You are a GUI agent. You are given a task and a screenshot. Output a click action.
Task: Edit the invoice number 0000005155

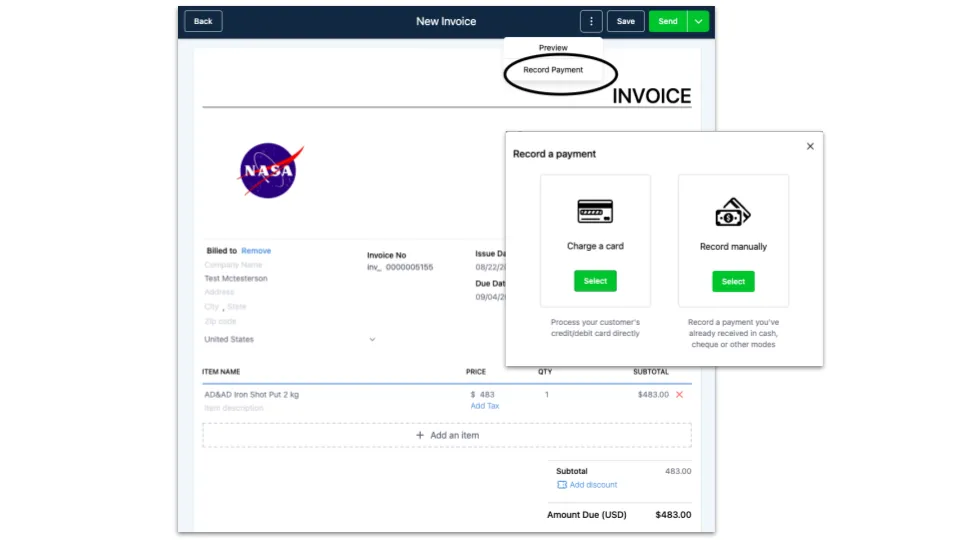pyautogui.click(x=409, y=268)
